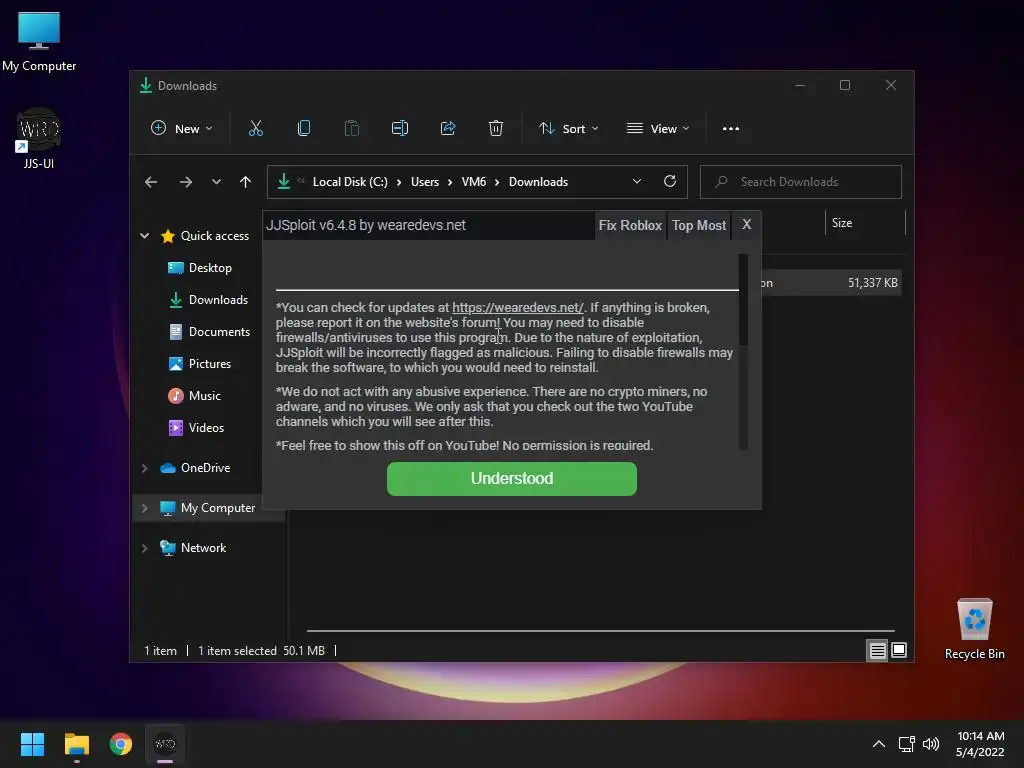Select the Recycle Bin desktop icon
The image size is (1024, 768).
(x=974, y=629)
